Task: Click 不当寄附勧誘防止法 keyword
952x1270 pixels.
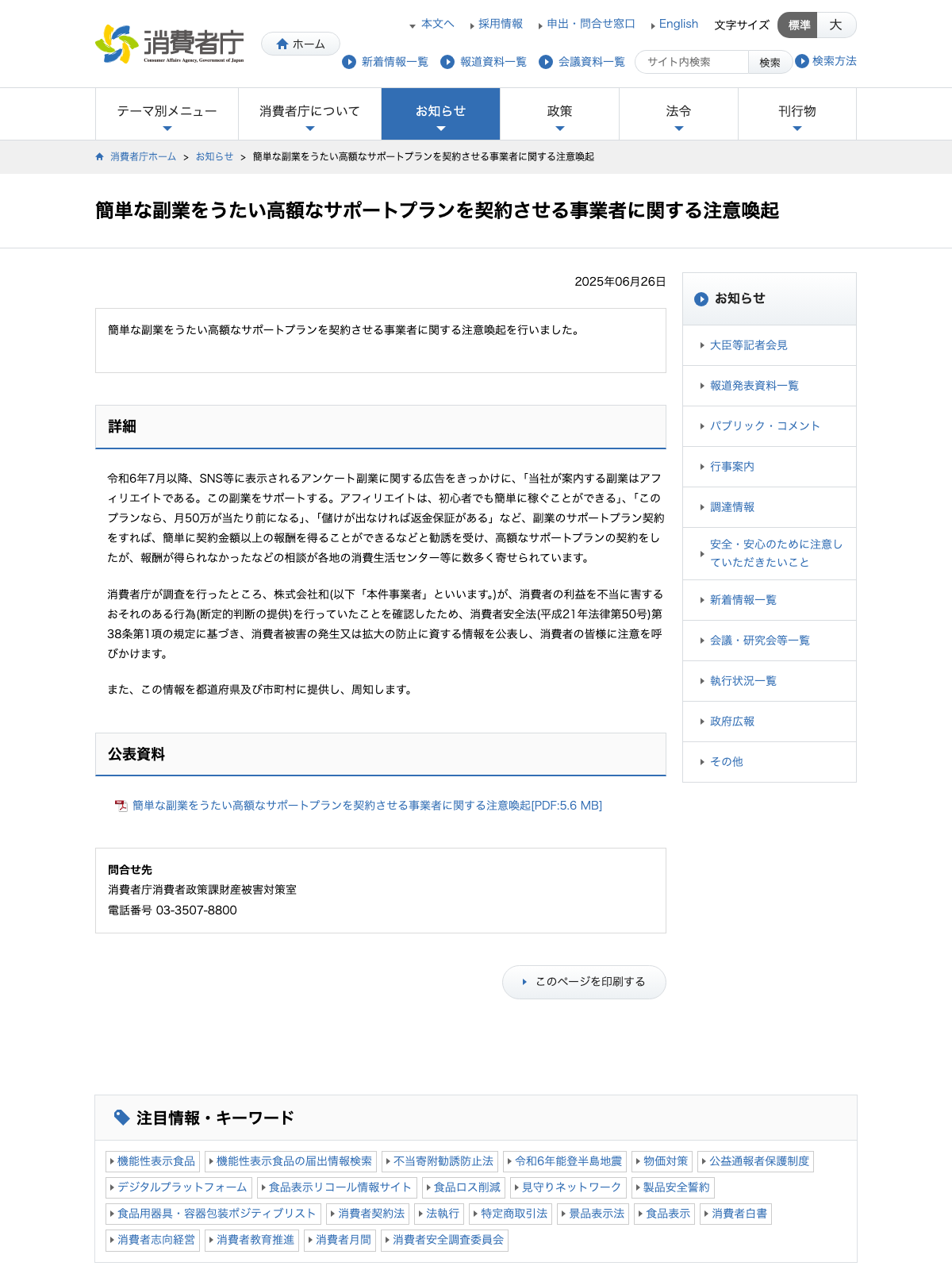Action: pos(440,1161)
